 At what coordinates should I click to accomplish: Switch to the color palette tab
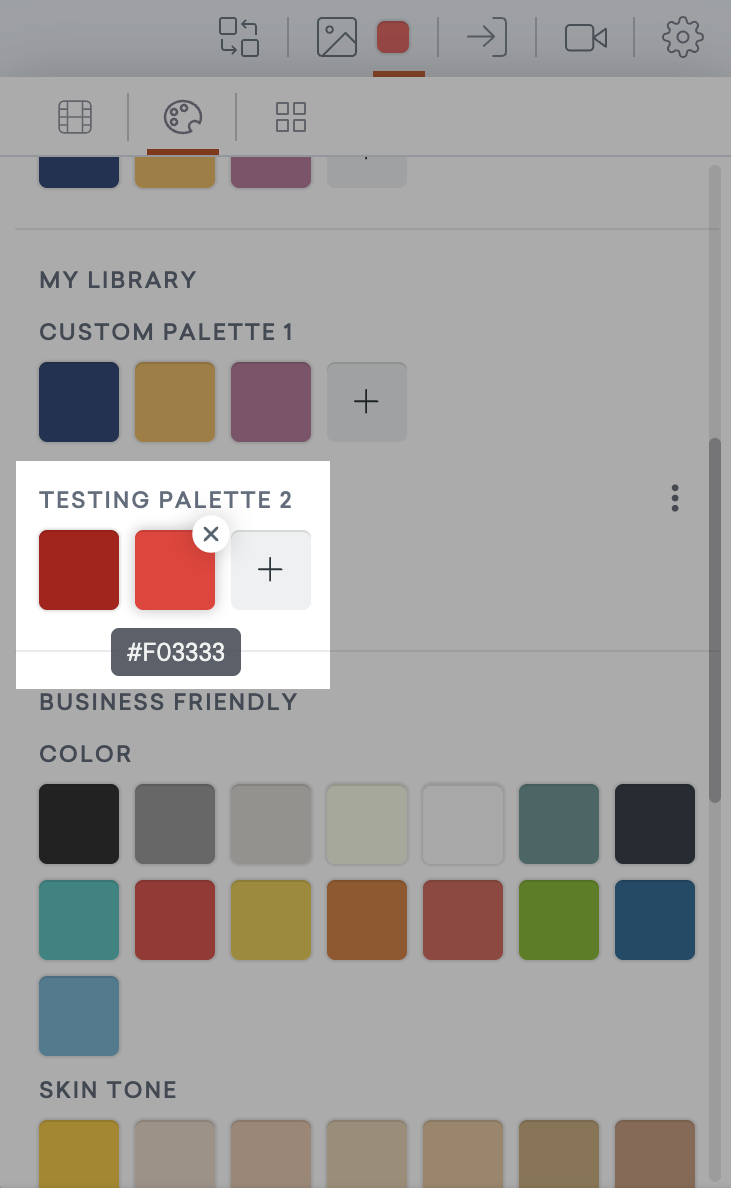coord(183,117)
